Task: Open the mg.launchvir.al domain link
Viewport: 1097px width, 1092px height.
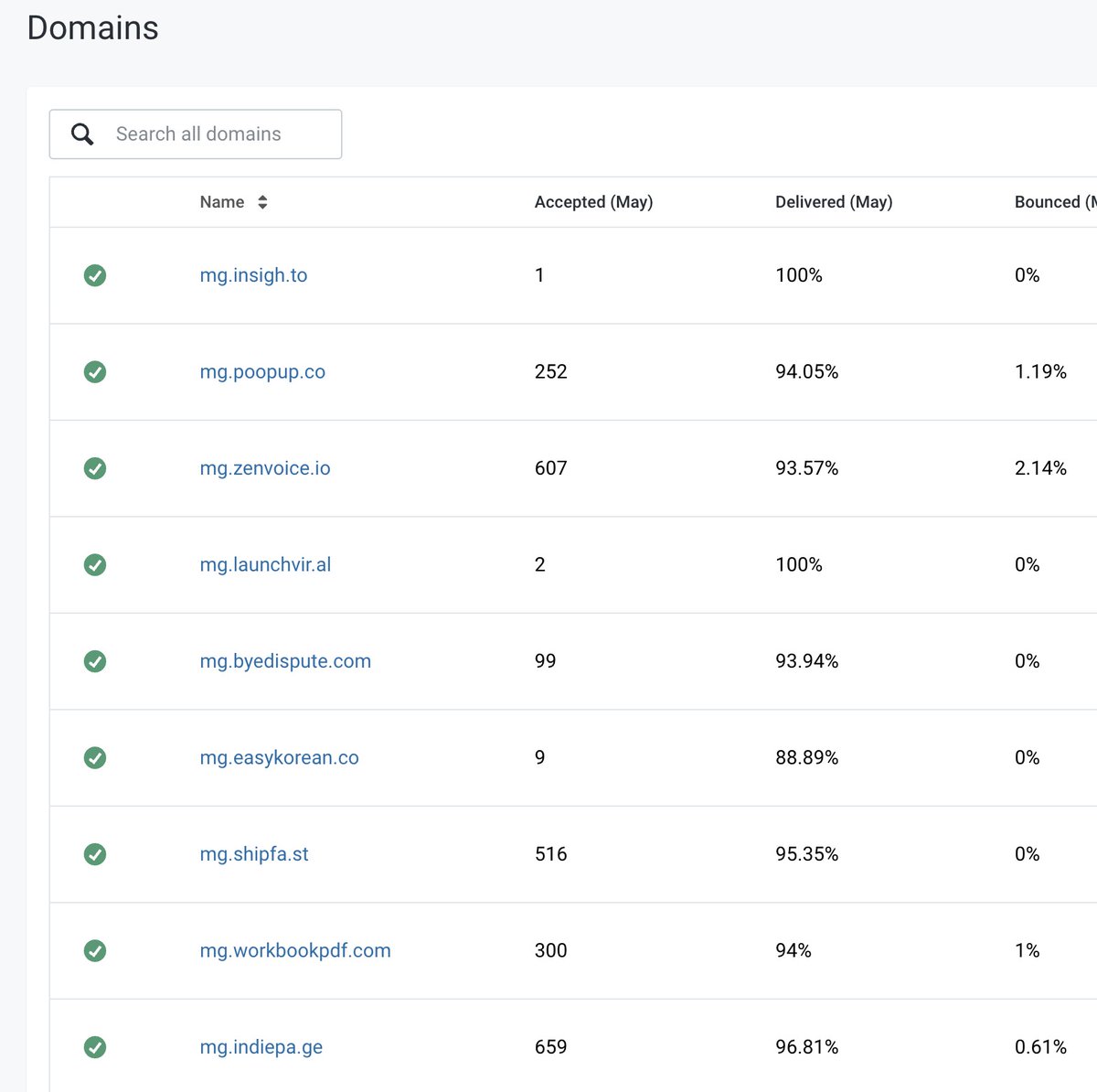Action: tap(265, 565)
